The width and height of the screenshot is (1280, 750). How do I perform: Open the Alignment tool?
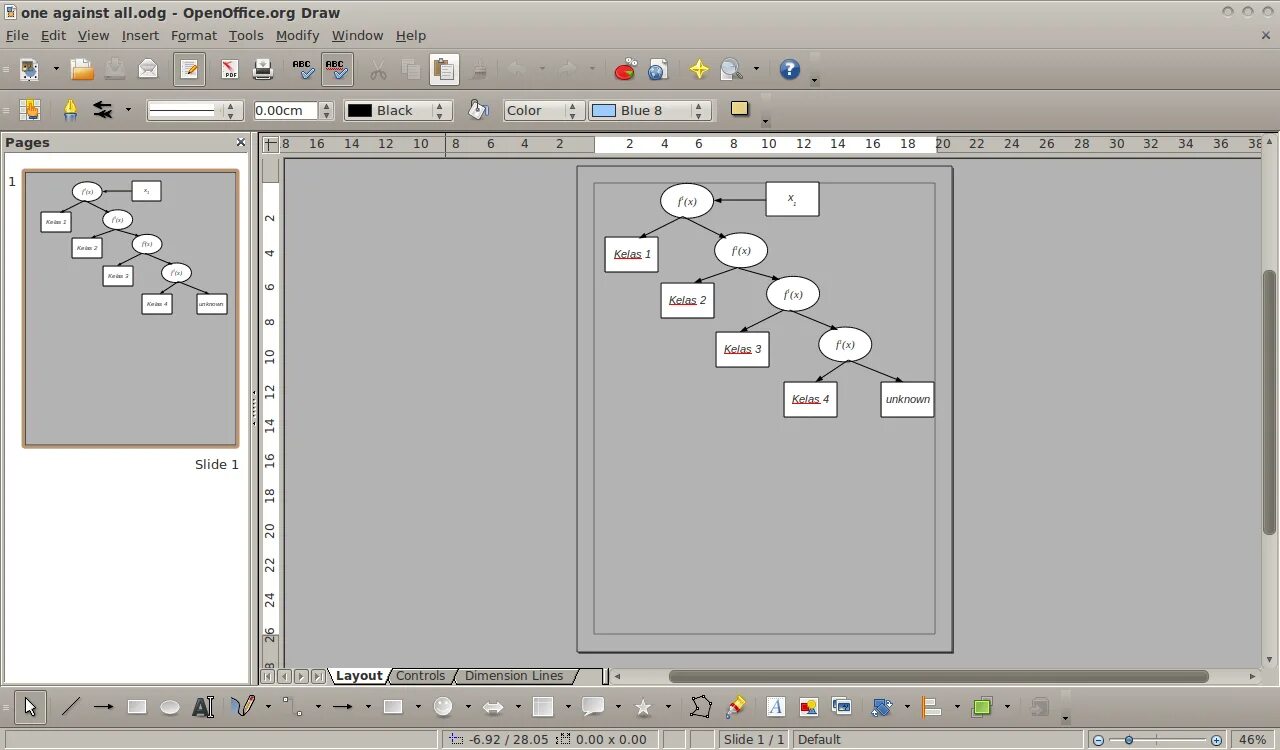tap(932, 707)
